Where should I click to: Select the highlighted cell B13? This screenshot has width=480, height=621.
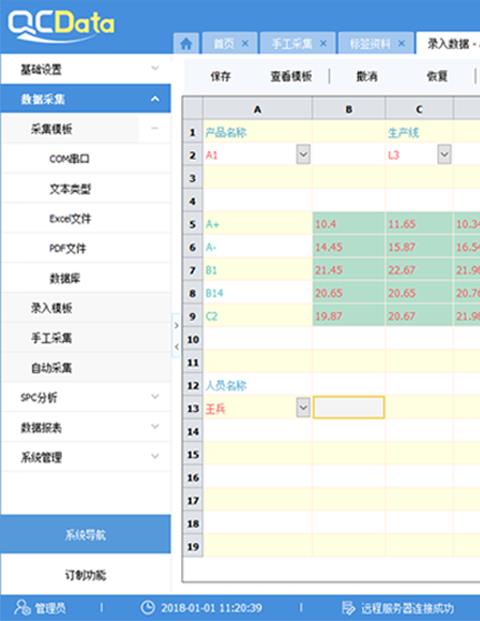coord(349,408)
